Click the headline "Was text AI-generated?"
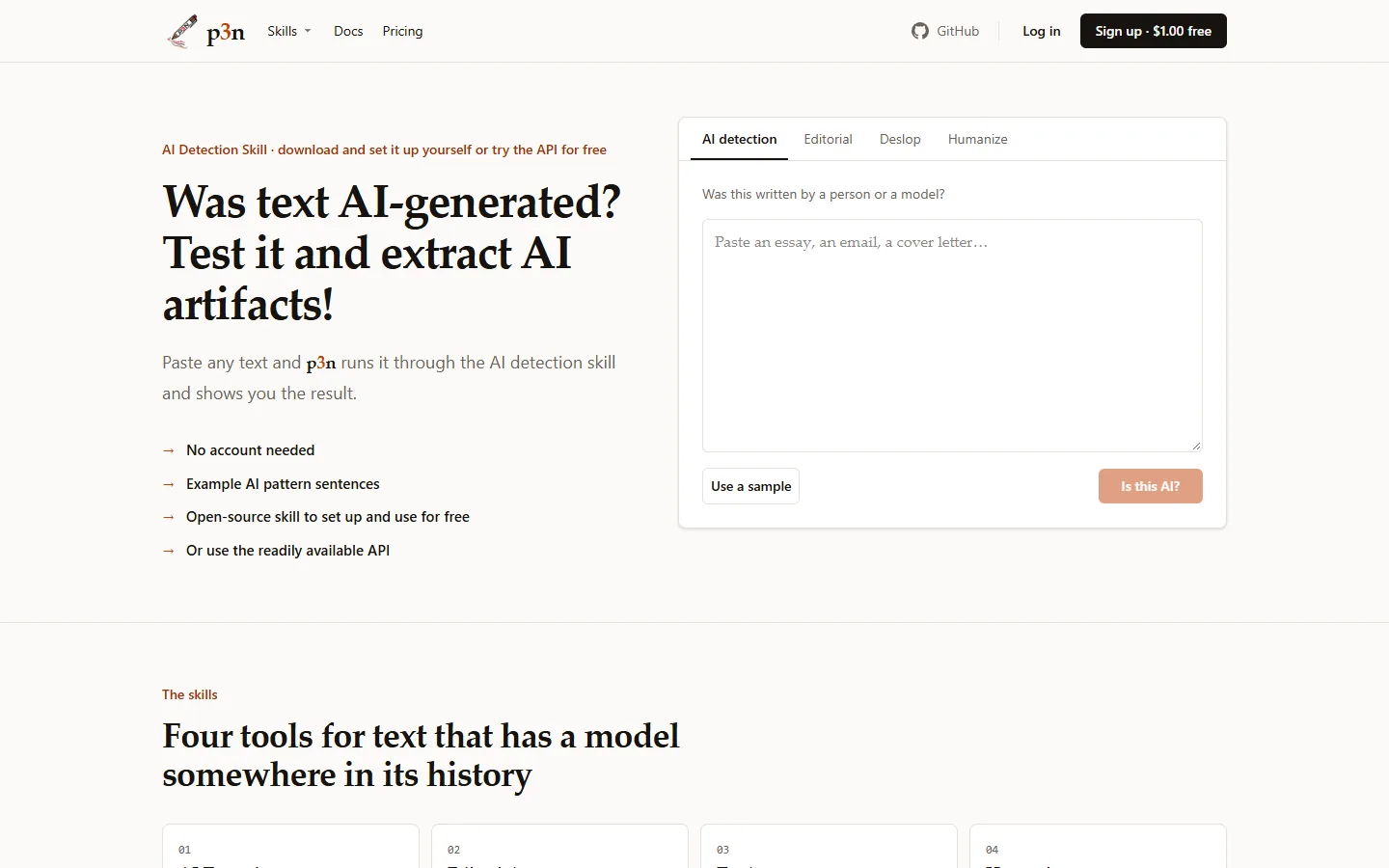The height and width of the screenshot is (868, 1389). point(392,203)
